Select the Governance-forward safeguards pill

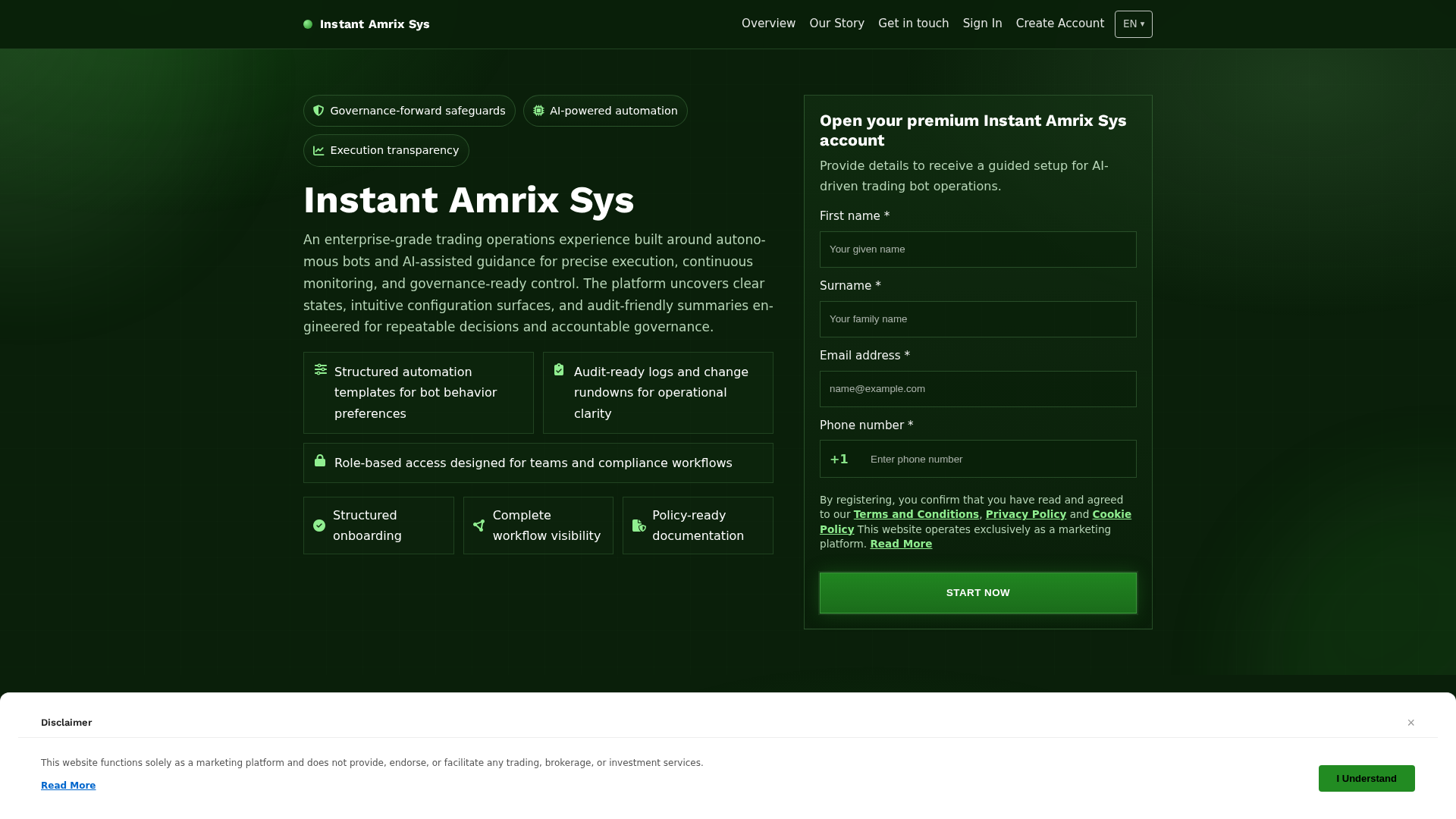[409, 111]
